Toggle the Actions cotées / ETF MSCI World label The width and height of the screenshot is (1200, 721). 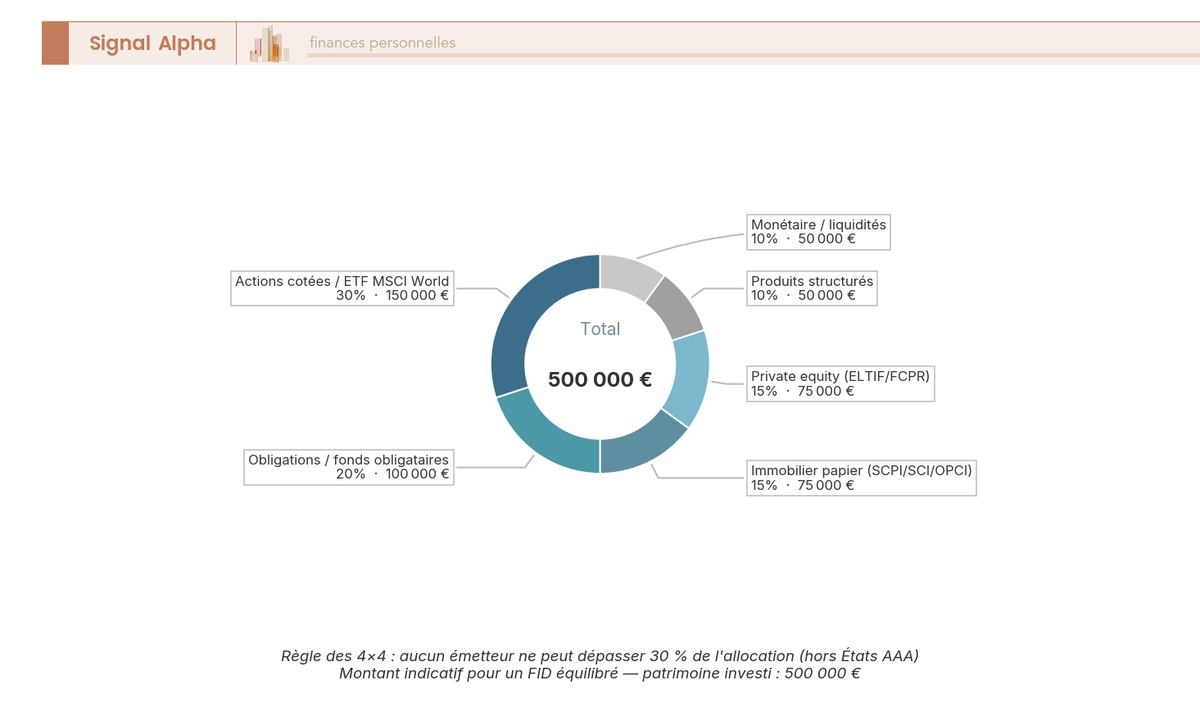pyautogui.click(x=341, y=289)
